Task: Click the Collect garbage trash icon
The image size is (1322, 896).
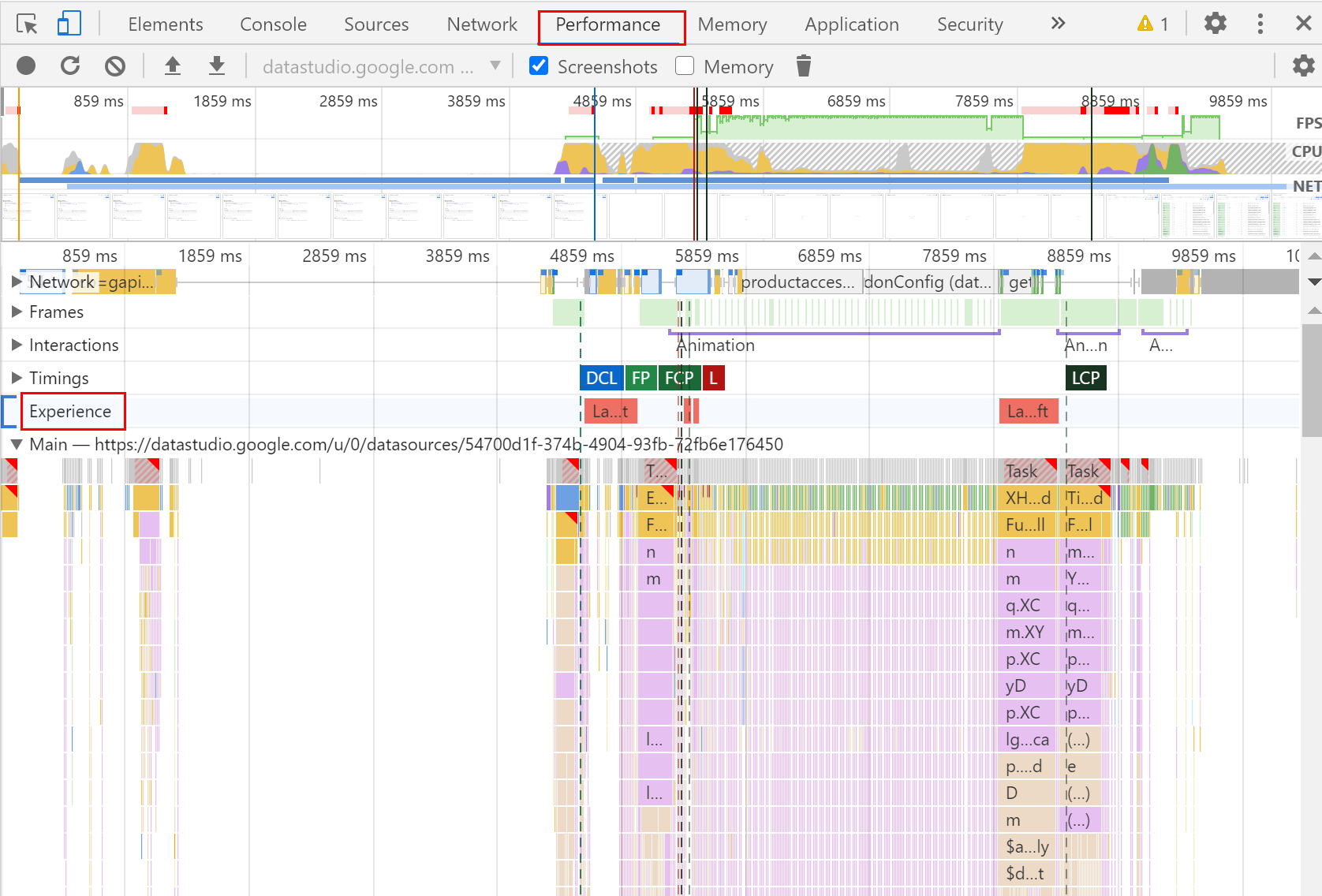Action: coord(804,66)
